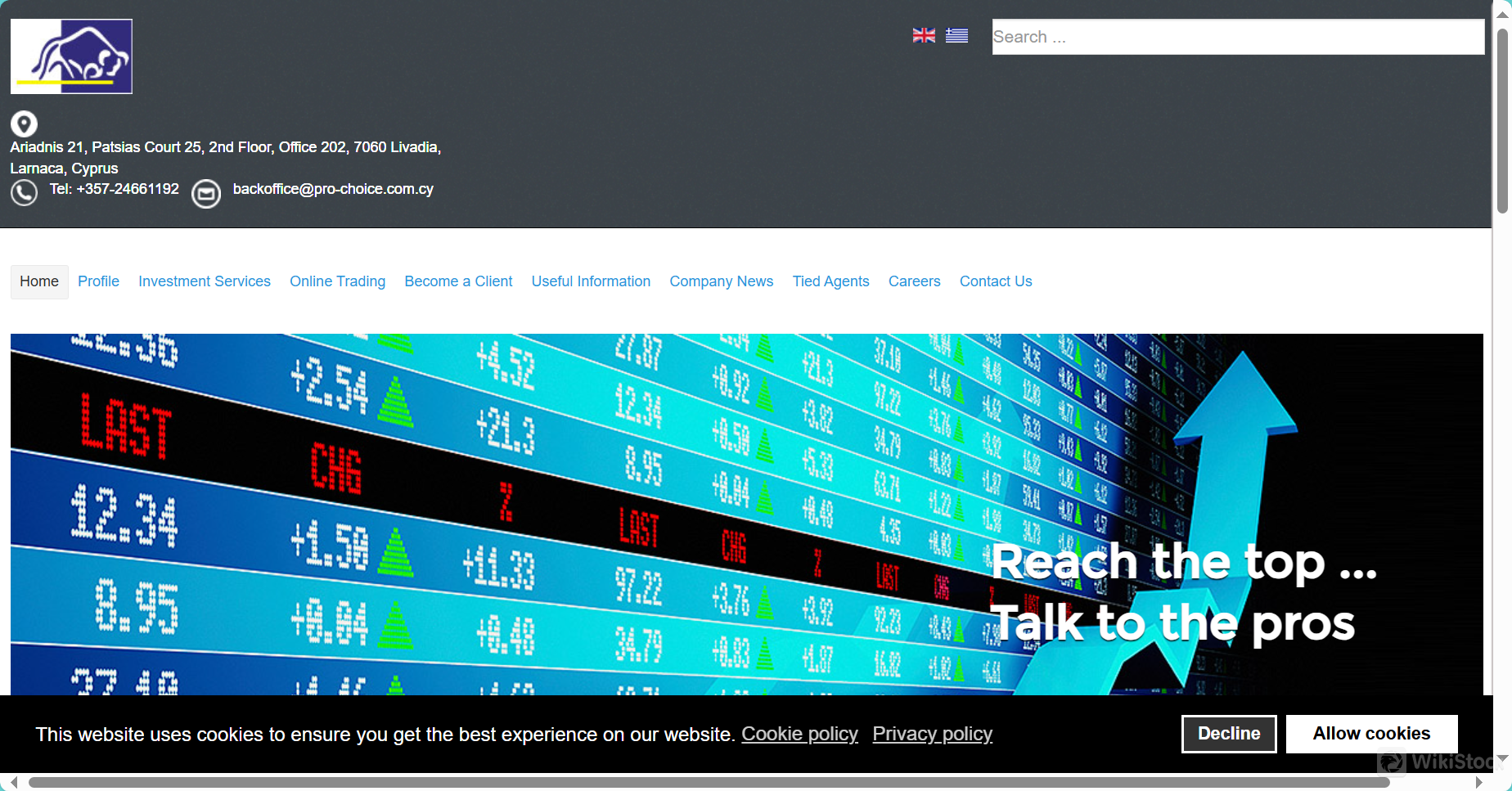
Task: Open the Cookie policy link
Action: pos(799,734)
